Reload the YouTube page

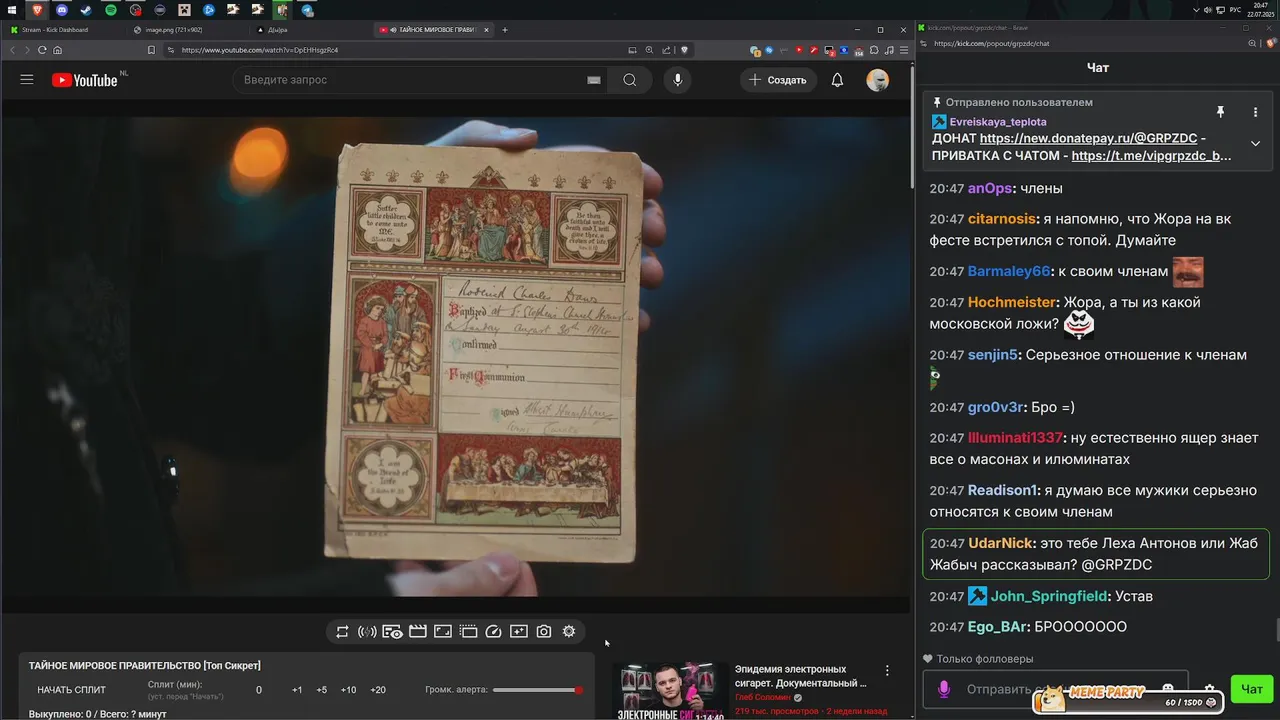pos(42,50)
